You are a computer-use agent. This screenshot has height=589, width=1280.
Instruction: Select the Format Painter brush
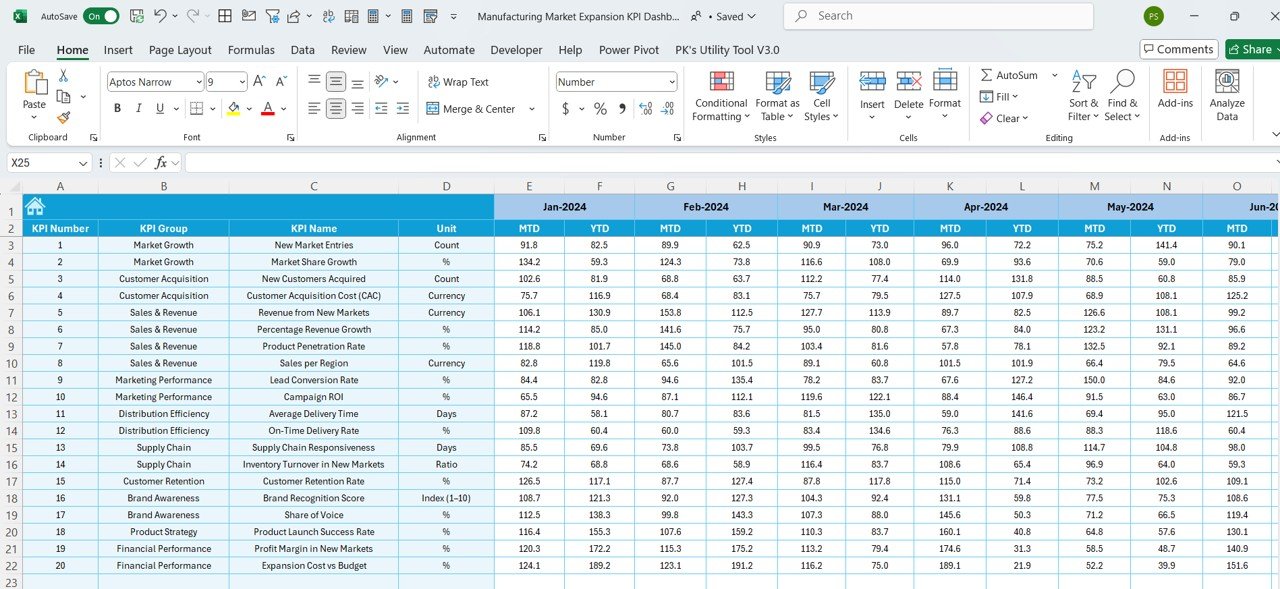click(63, 117)
